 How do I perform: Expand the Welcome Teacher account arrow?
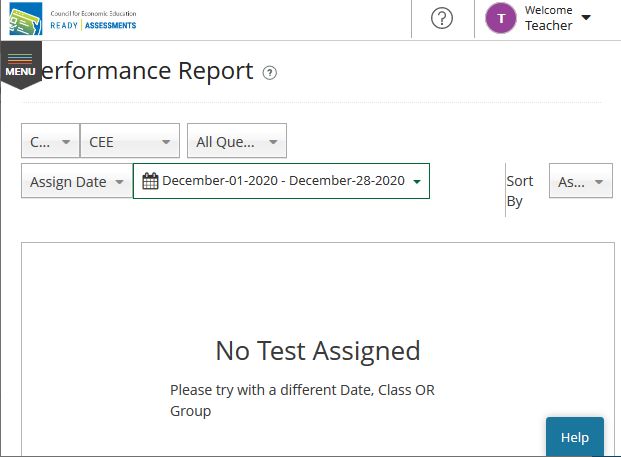[x=586, y=17]
